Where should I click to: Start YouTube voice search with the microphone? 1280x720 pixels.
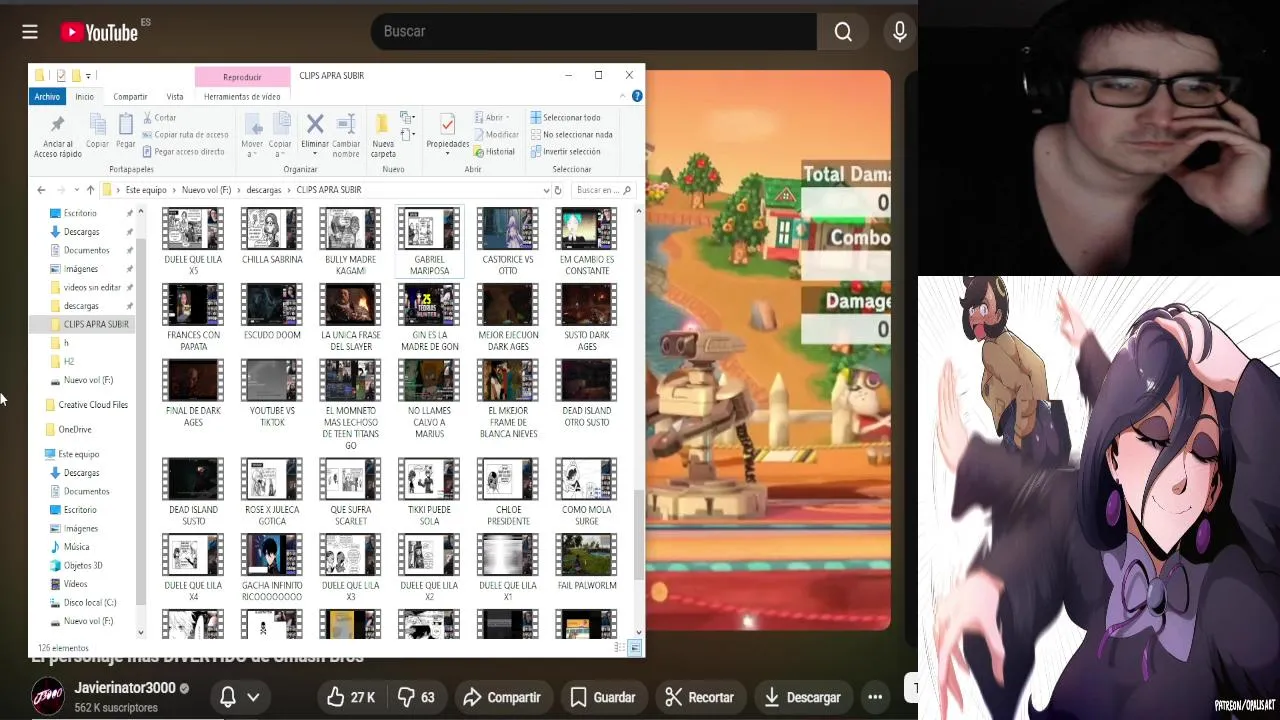pyautogui.click(x=899, y=32)
